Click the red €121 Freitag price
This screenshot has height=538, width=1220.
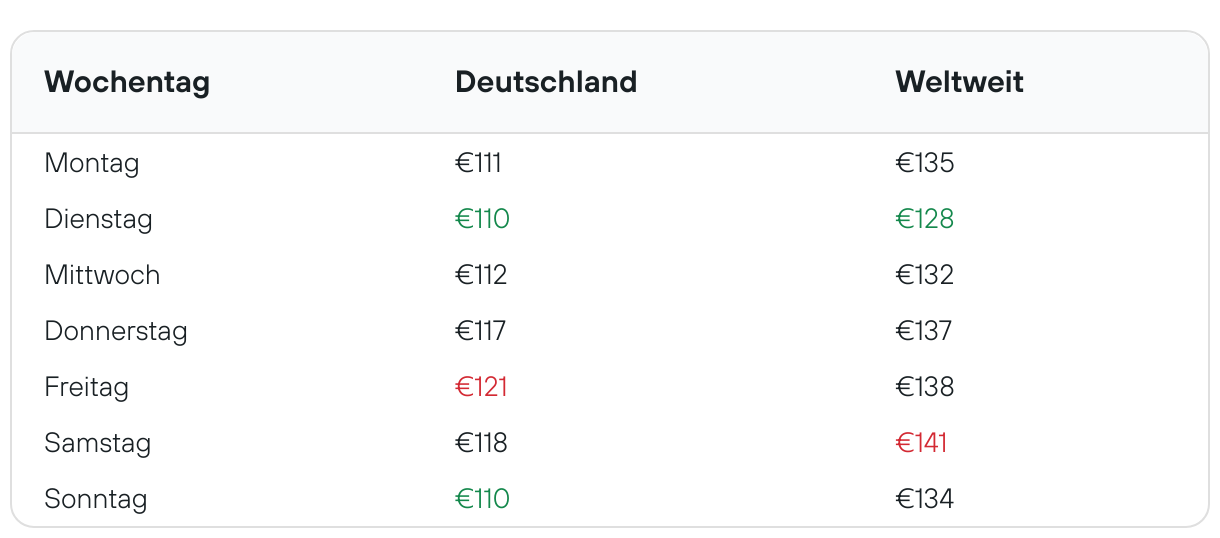point(482,387)
